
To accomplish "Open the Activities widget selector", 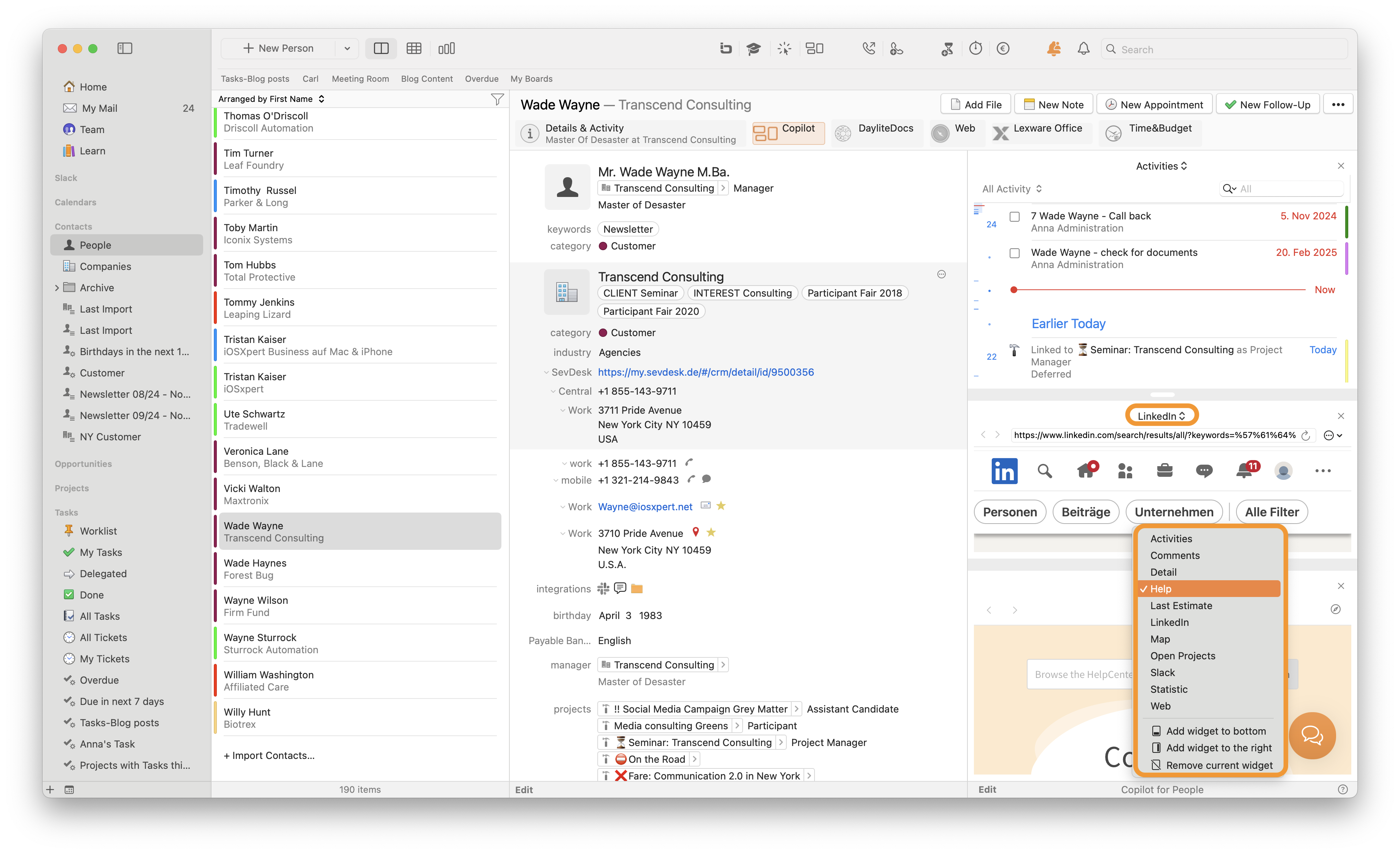I will pyautogui.click(x=1161, y=166).
